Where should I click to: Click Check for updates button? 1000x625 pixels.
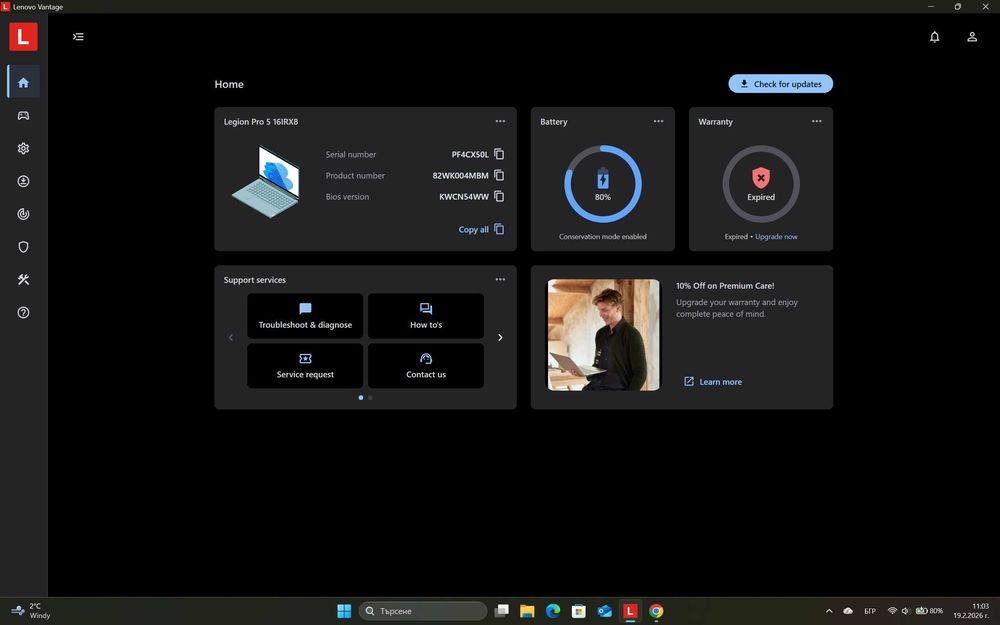tap(781, 84)
